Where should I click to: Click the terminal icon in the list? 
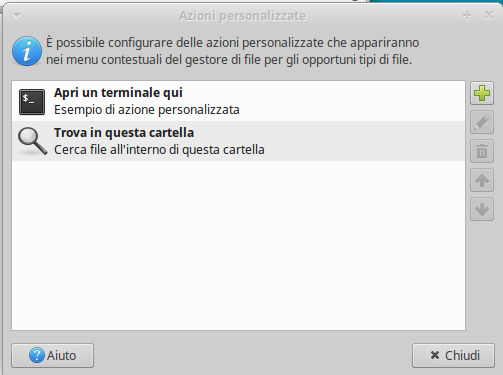(32, 102)
